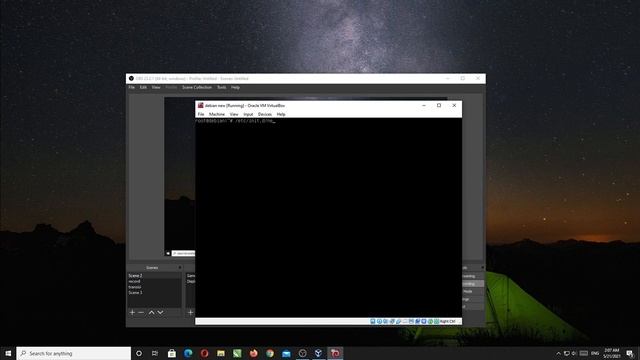640x360 pixels.
Task: Open File Explorer from taskbar
Action: (221, 353)
